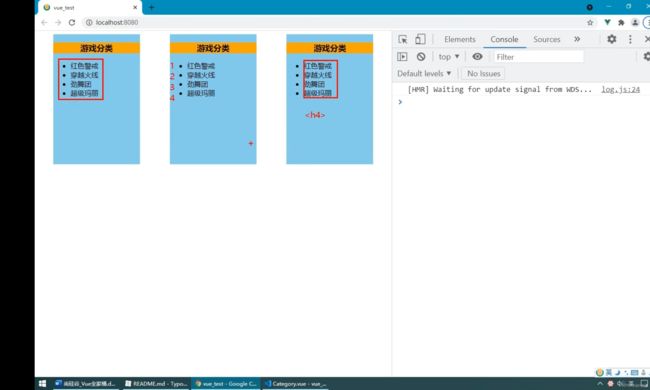Focus the console input prompt line
Image resolution: width=650 pixels, height=390 pixels.
click(522, 102)
